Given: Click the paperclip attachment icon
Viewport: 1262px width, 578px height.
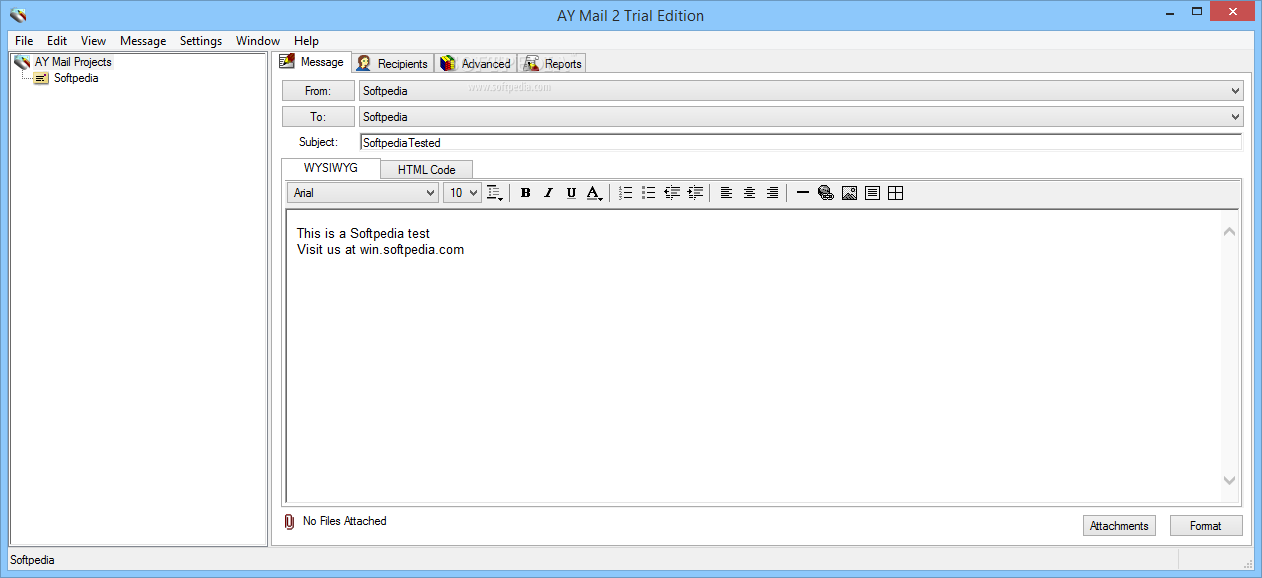Looking at the screenshot, I should click(x=290, y=522).
